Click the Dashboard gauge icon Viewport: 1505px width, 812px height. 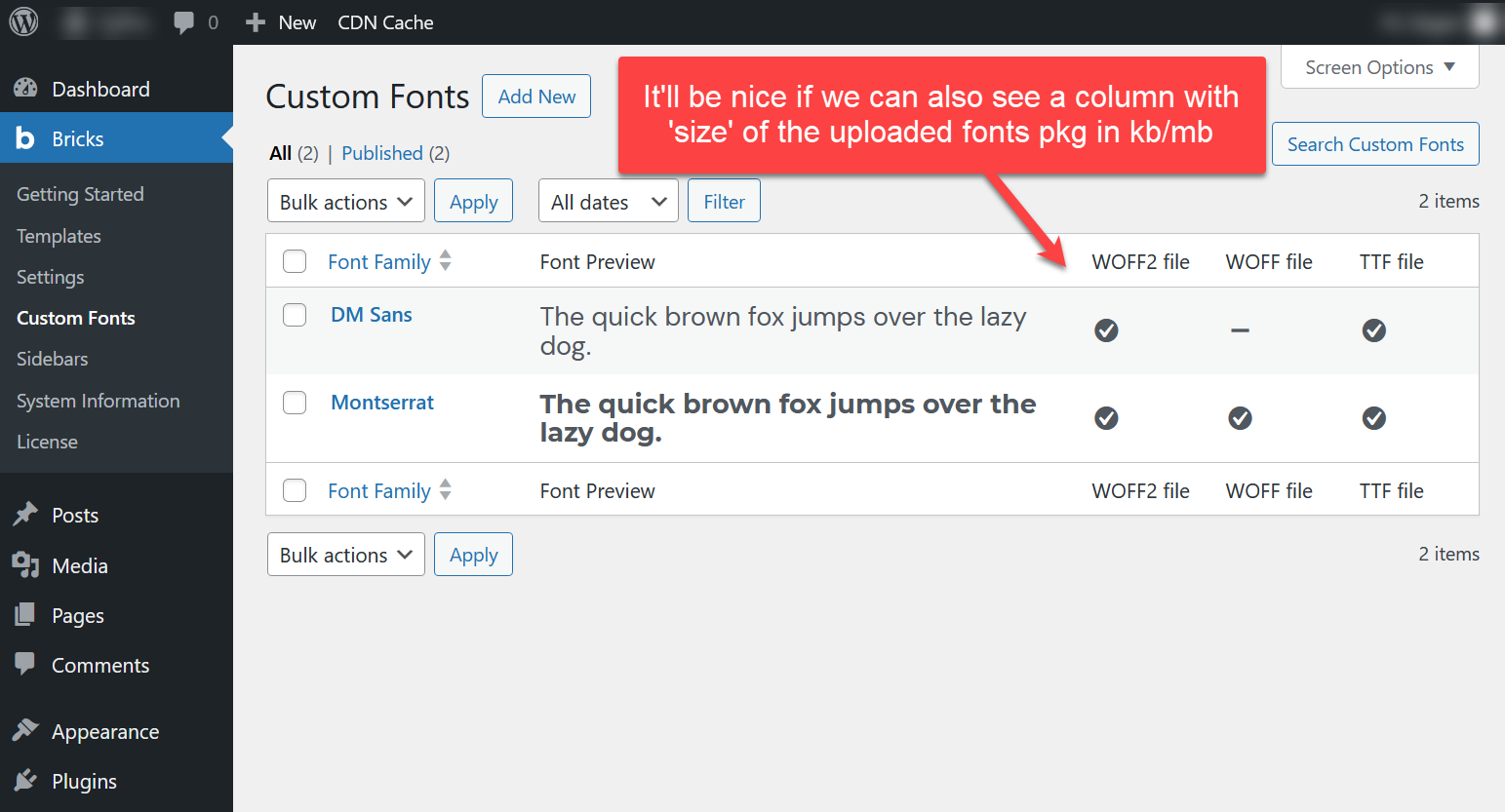(x=25, y=89)
